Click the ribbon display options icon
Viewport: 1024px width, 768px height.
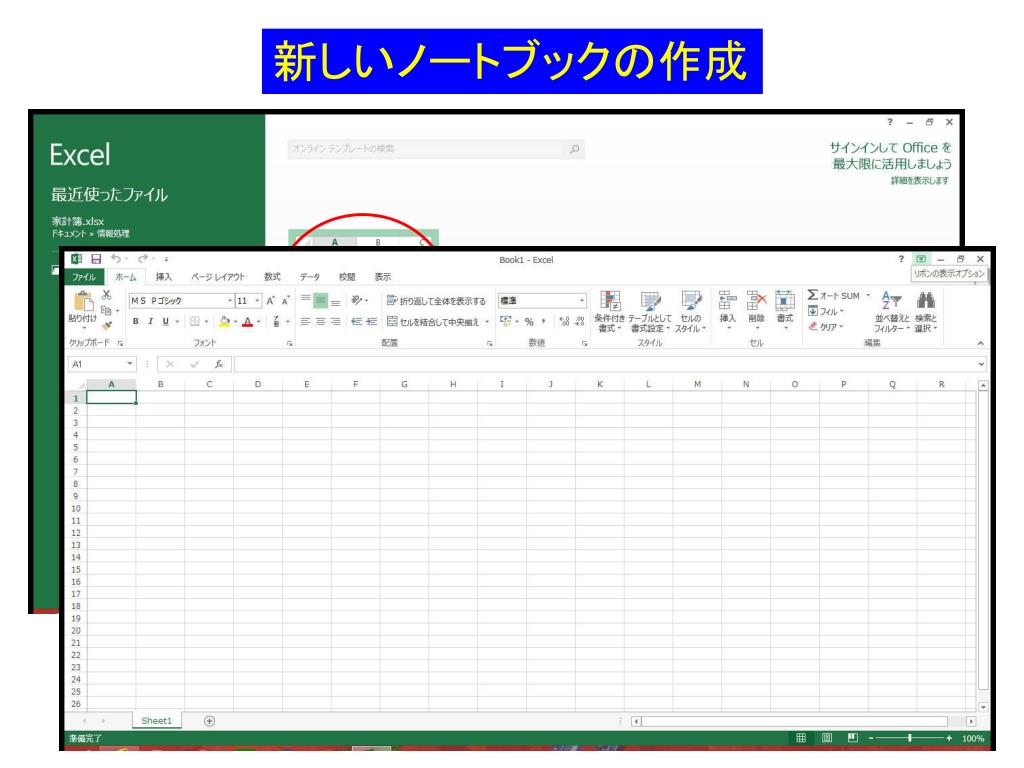[921, 259]
